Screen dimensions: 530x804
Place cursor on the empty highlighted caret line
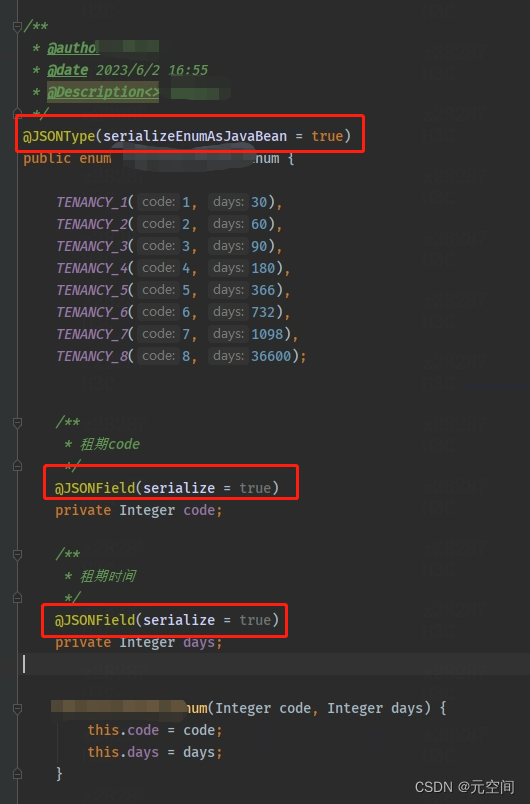click(x=276, y=665)
